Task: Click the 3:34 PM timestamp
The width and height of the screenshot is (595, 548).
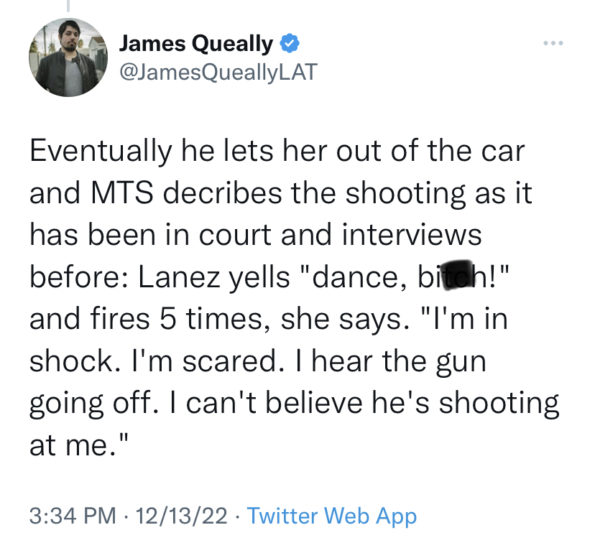Action: (72, 516)
